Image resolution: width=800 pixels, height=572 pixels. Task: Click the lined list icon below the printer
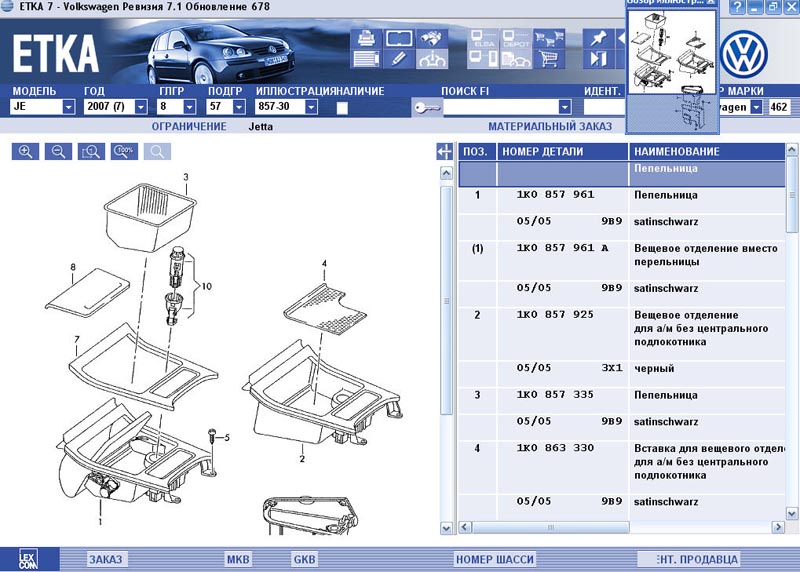pyautogui.click(x=366, y=59)
